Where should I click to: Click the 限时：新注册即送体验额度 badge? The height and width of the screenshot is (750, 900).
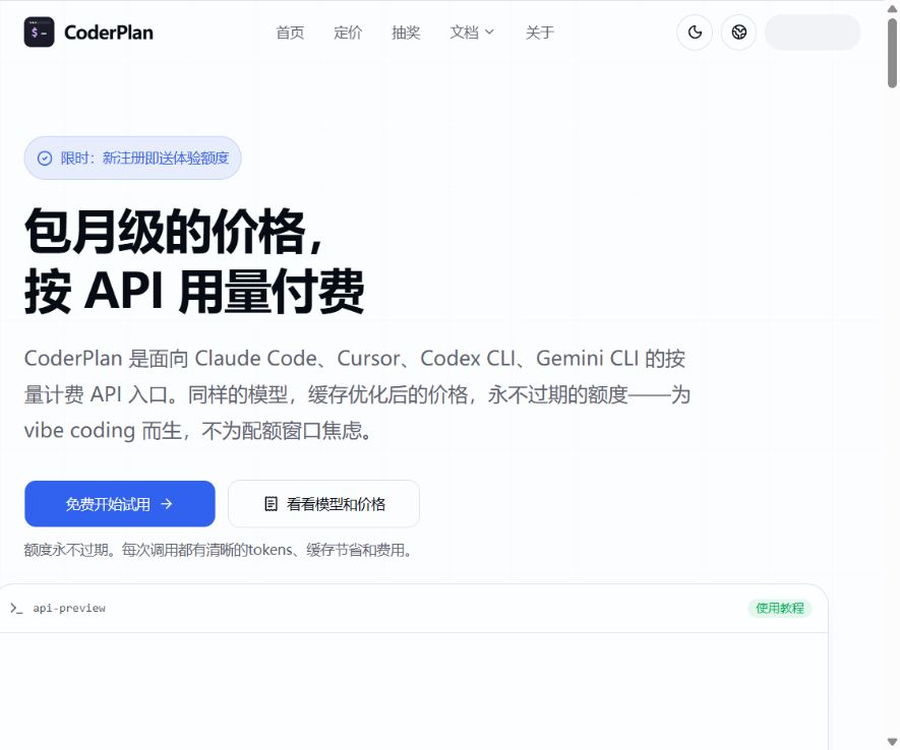coord(133,158)
